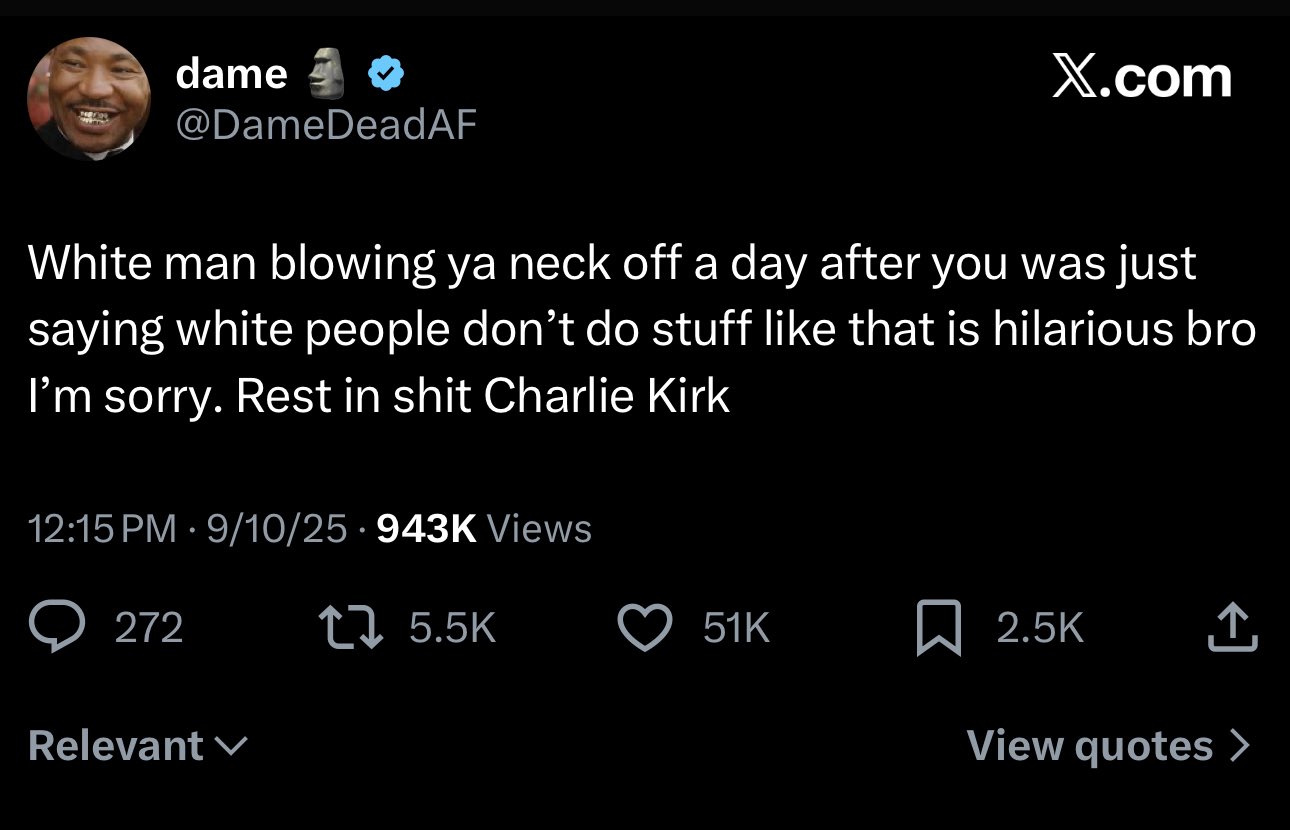Click the 943K Views counter
The image size is (1290, 830).
pyautogui.click(x=484, y=528)
